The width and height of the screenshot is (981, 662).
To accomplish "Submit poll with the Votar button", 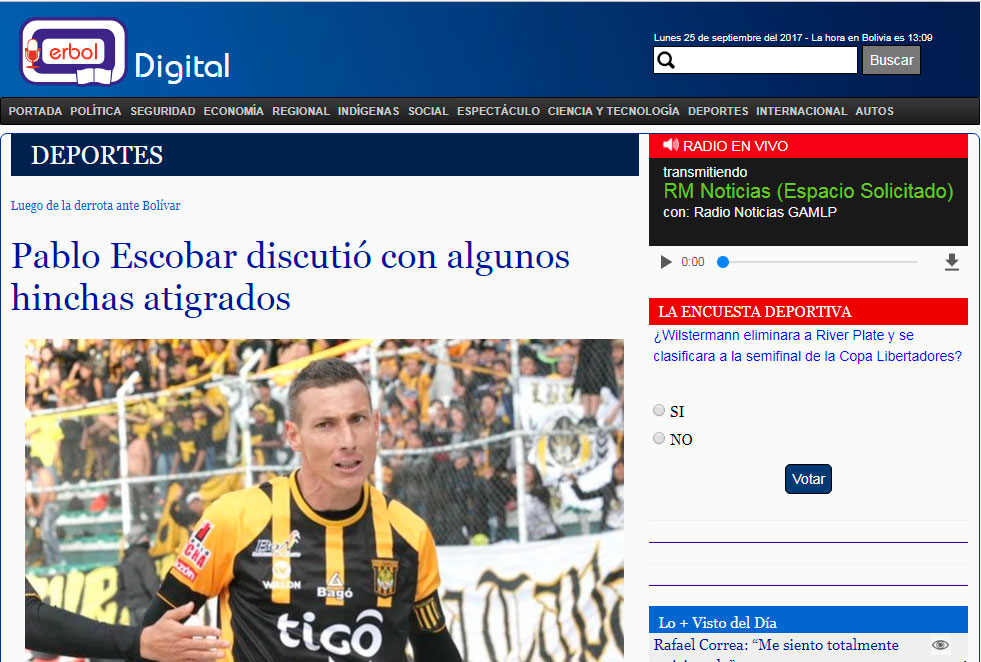I will pos(808,479).
